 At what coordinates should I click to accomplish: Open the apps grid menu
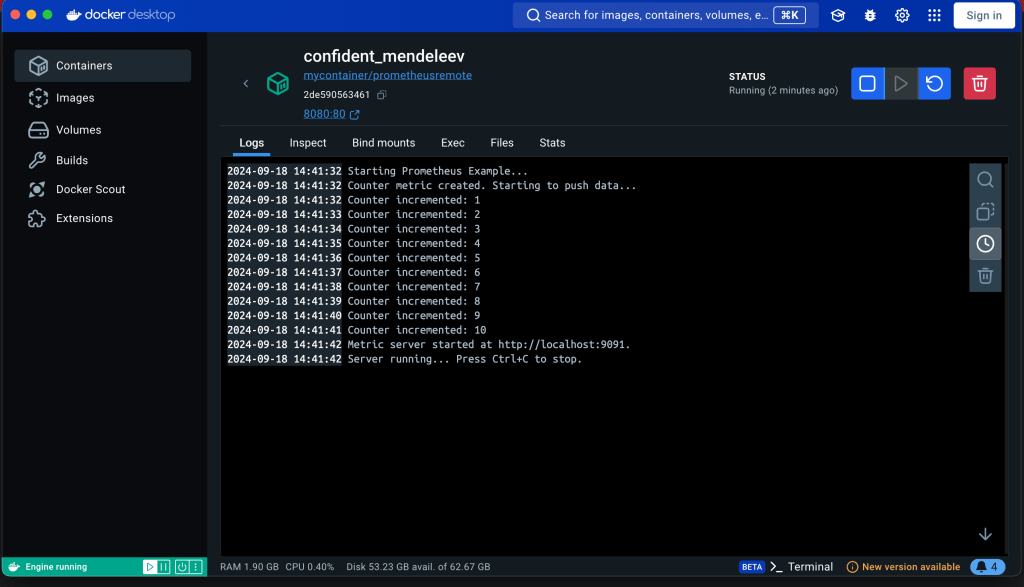pos(934,15)
